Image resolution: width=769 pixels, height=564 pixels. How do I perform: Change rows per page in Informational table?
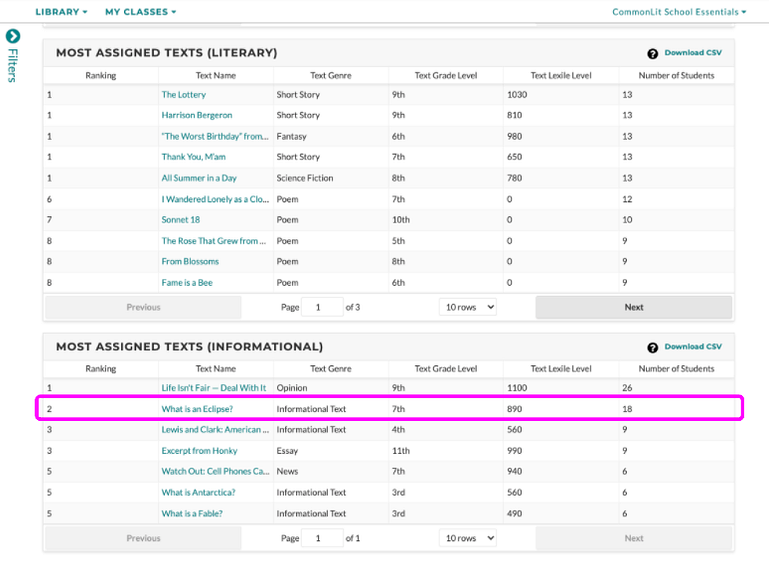tap(468, 538)
